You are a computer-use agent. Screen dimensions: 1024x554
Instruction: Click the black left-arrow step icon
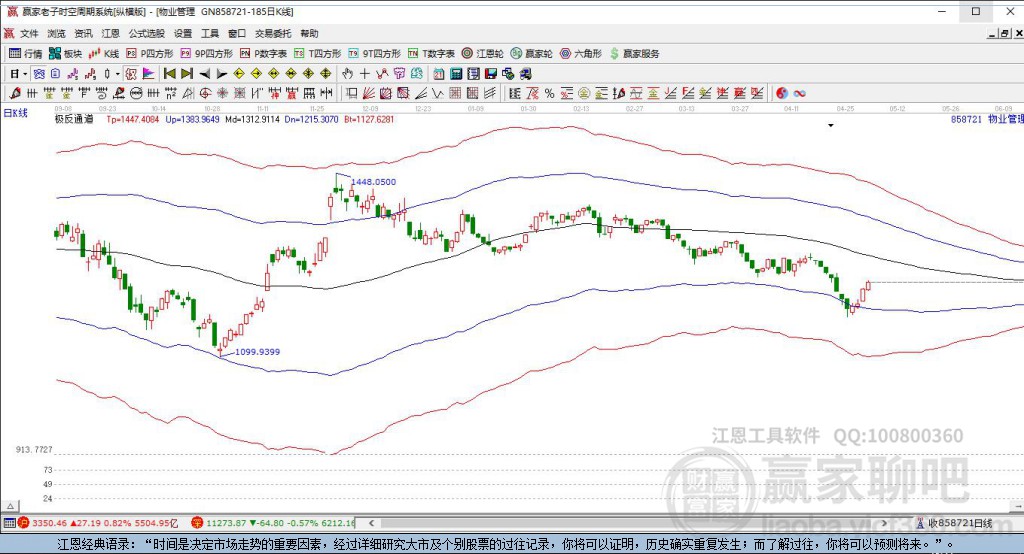click(x=204, y=74)
